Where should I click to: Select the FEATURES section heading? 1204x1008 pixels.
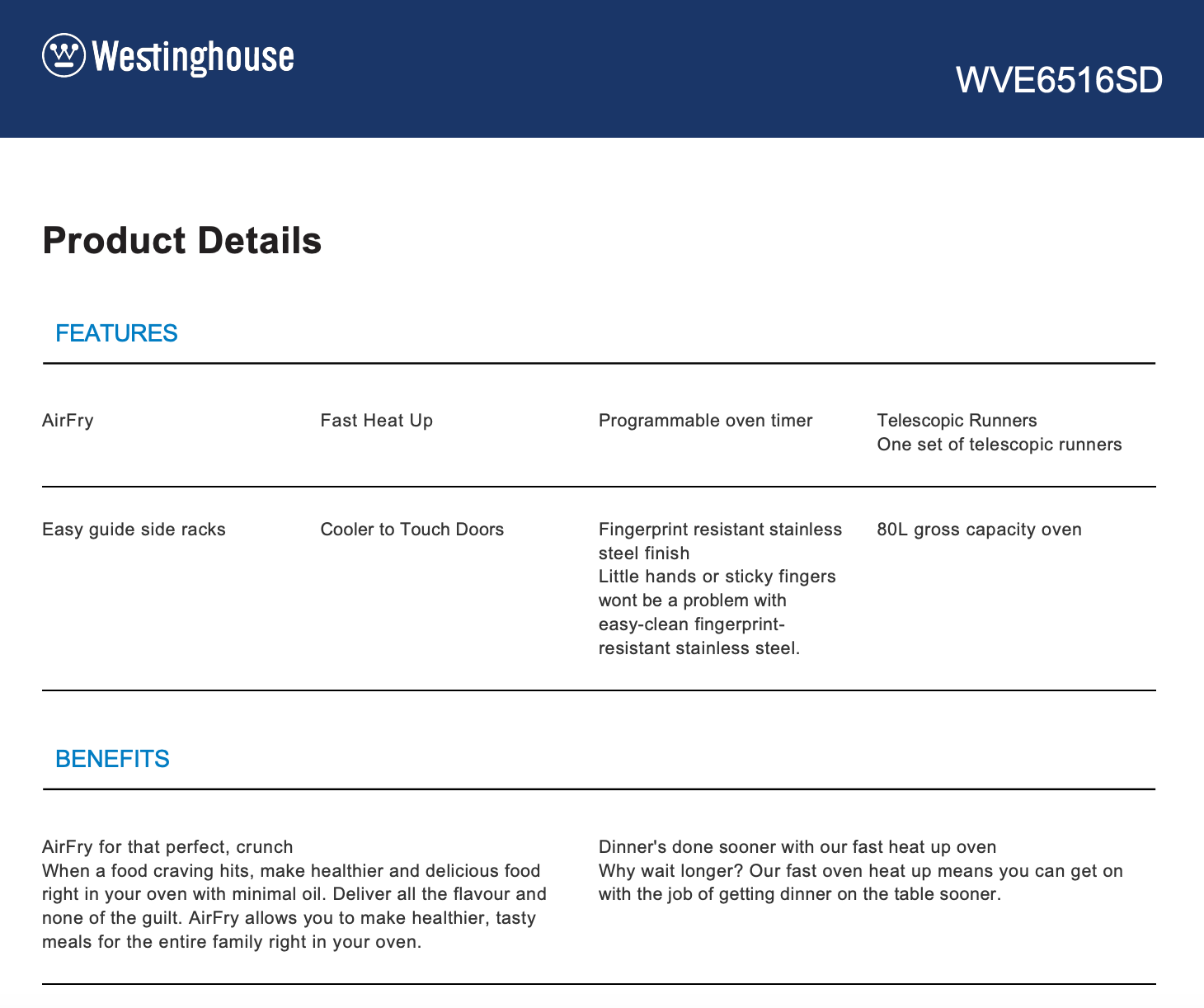116,333
